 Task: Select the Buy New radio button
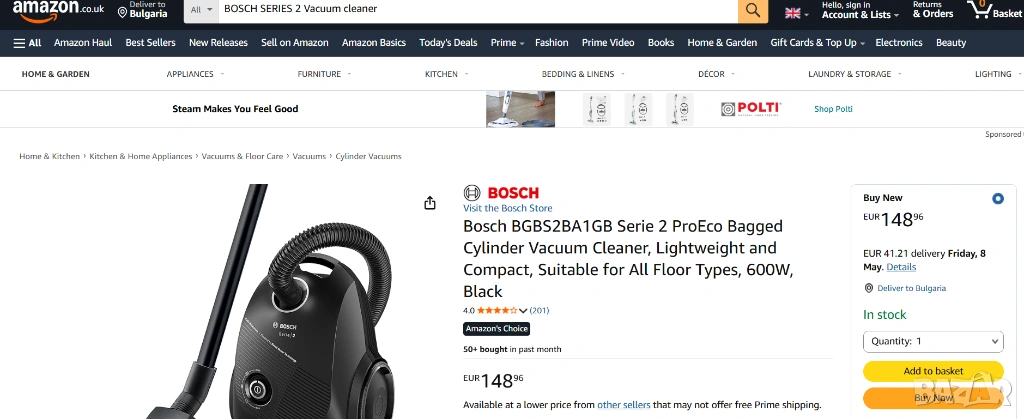click(997, 198)
